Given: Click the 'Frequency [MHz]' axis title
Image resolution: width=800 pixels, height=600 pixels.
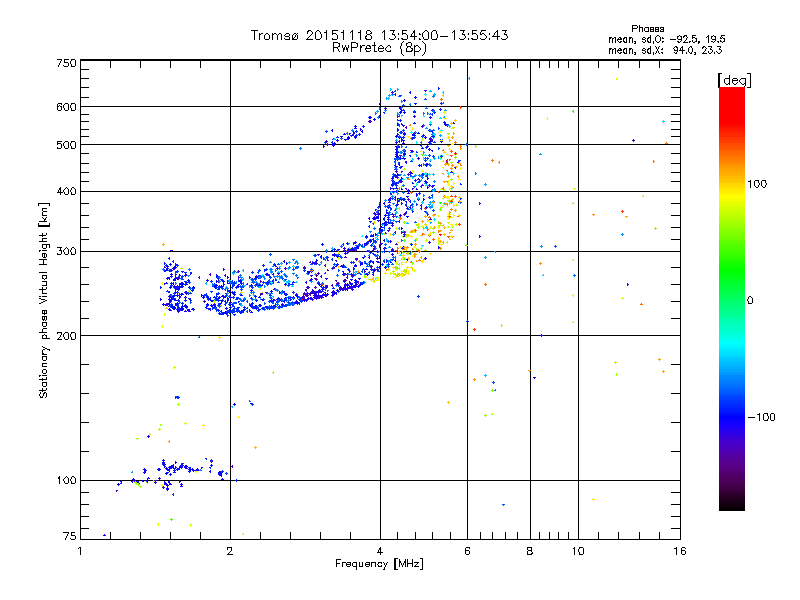Looking at the screenshot, I should point(379,563).
